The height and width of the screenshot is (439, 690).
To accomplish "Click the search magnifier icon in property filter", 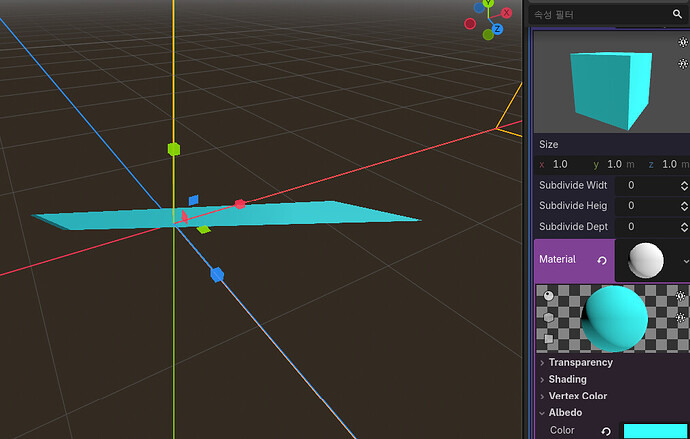I will (x=677, y=14).
